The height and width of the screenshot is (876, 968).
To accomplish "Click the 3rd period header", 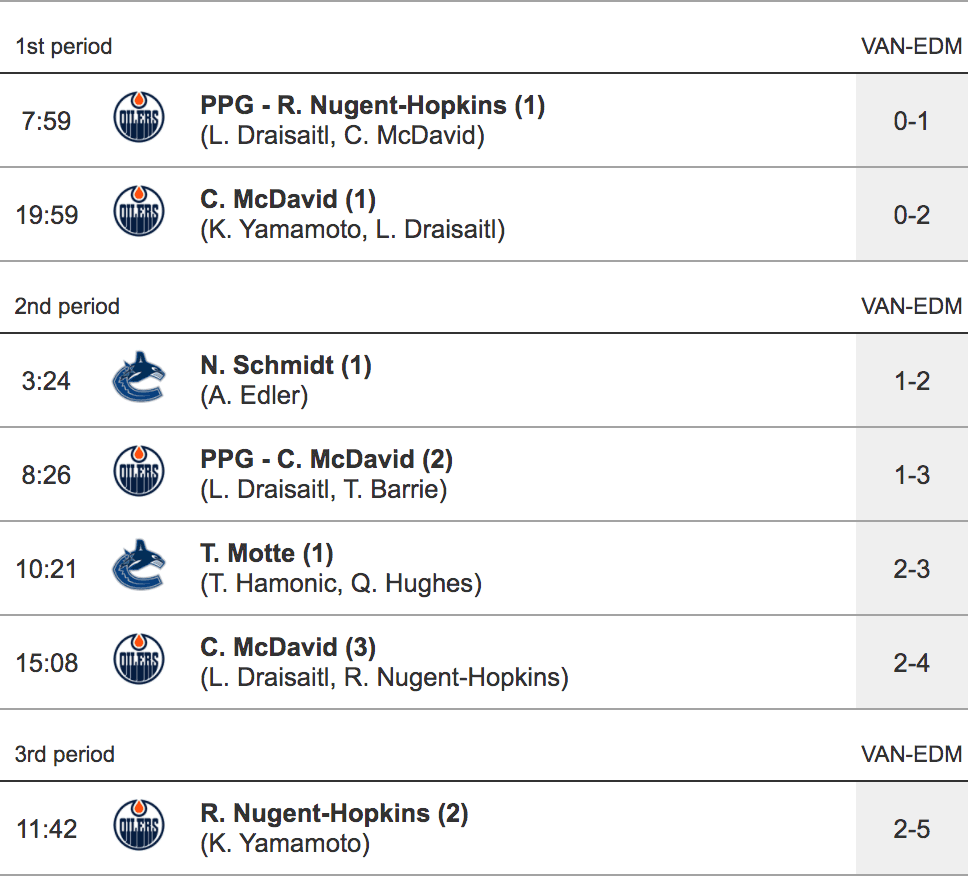I will click(x=65, y=755).
